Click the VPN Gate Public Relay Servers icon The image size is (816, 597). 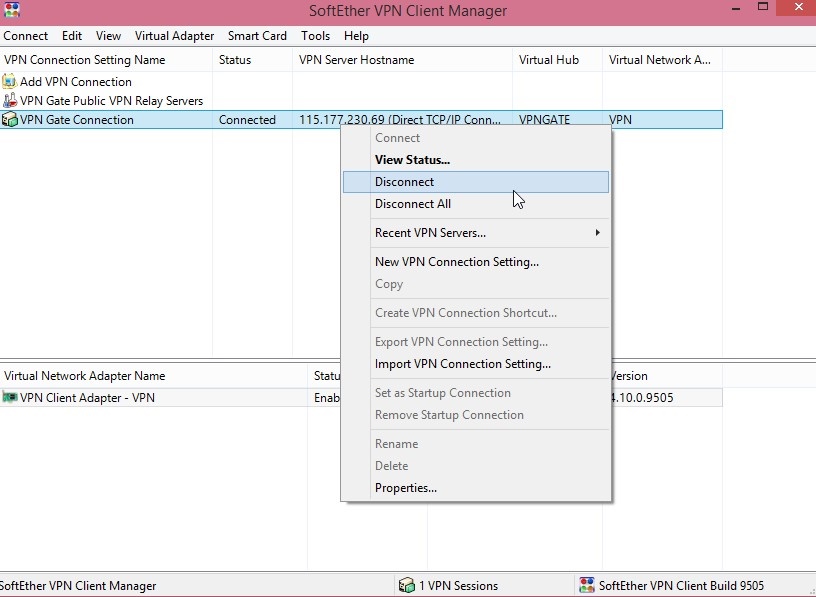[x=9, y=100]
